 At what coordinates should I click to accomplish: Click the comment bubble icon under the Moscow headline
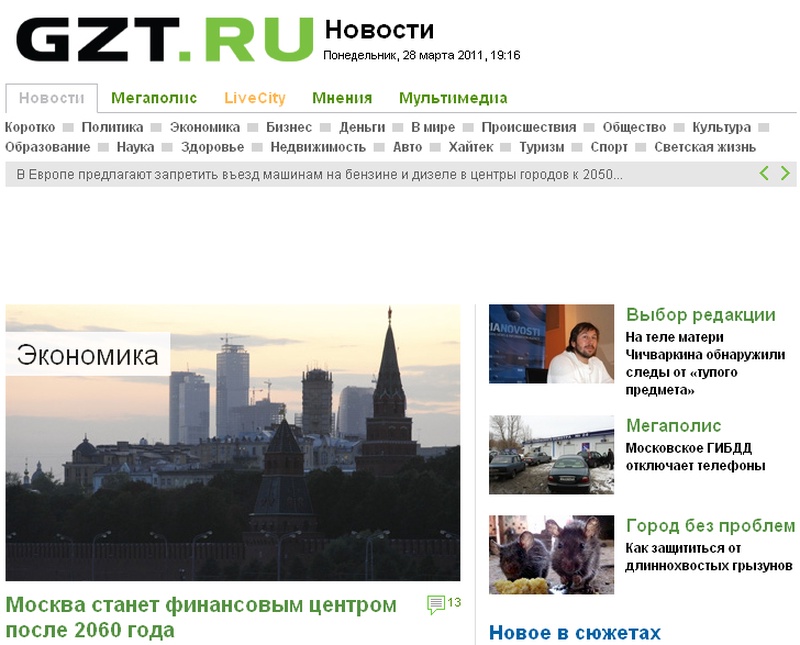tap(436, 602)
